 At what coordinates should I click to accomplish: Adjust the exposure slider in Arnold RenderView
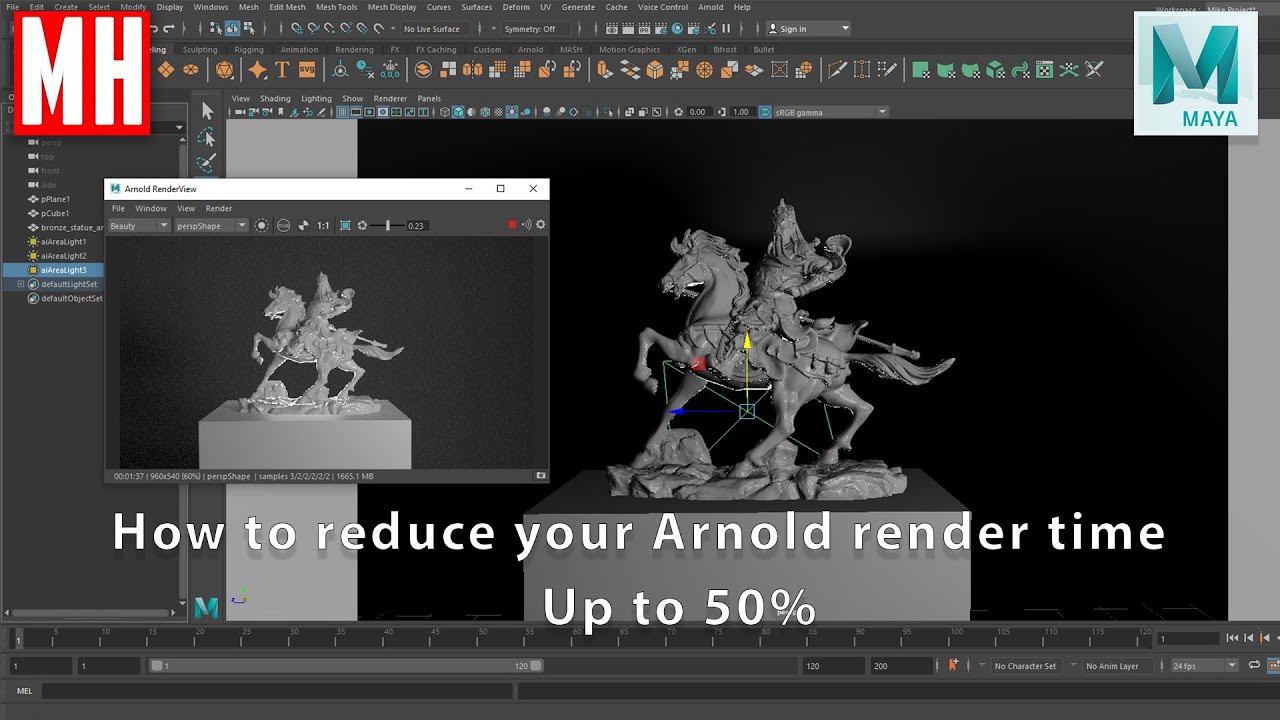[x=387, y=225]
